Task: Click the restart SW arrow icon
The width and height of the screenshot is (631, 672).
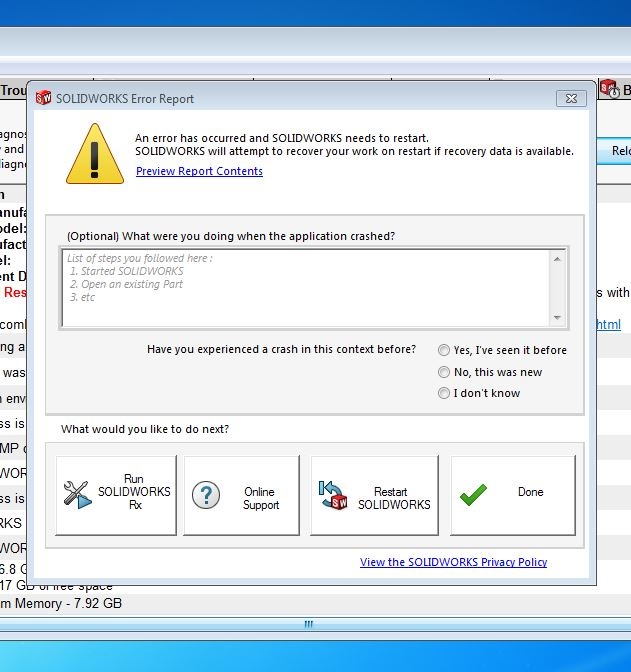Action: pyautogui.click(x=333, y=495)
